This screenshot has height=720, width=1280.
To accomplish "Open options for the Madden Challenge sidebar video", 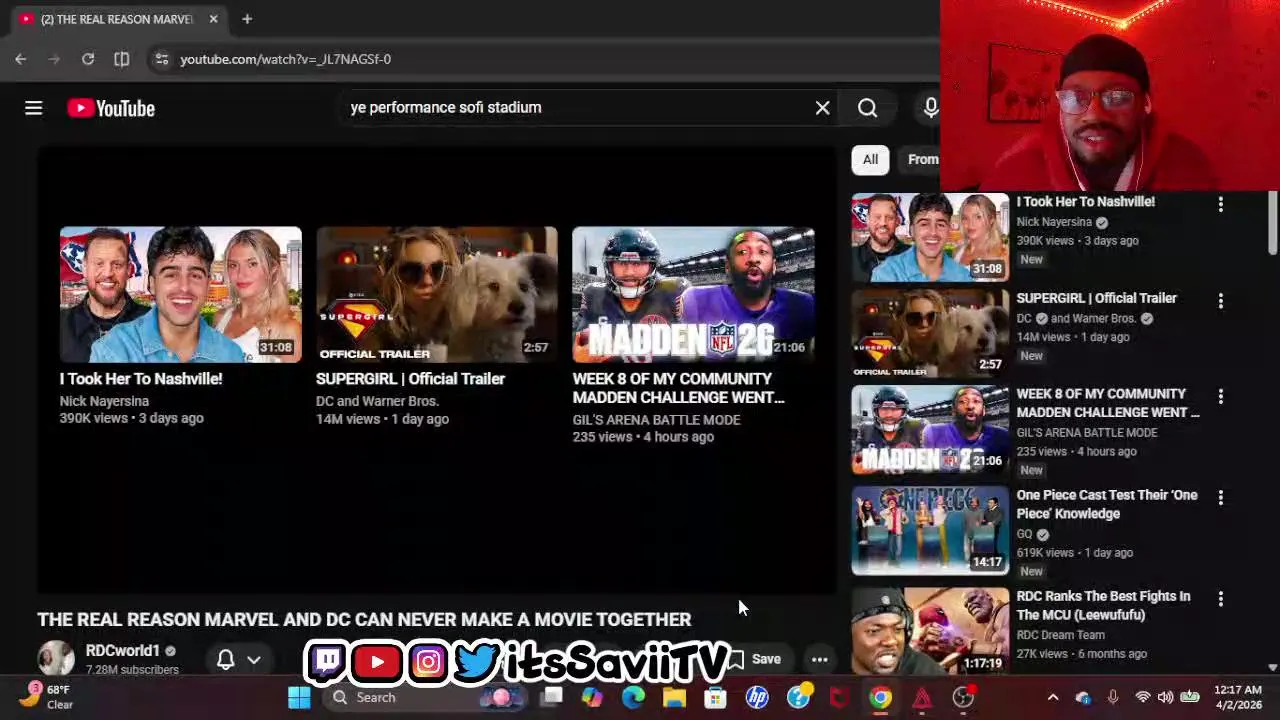I will 1220,397.
